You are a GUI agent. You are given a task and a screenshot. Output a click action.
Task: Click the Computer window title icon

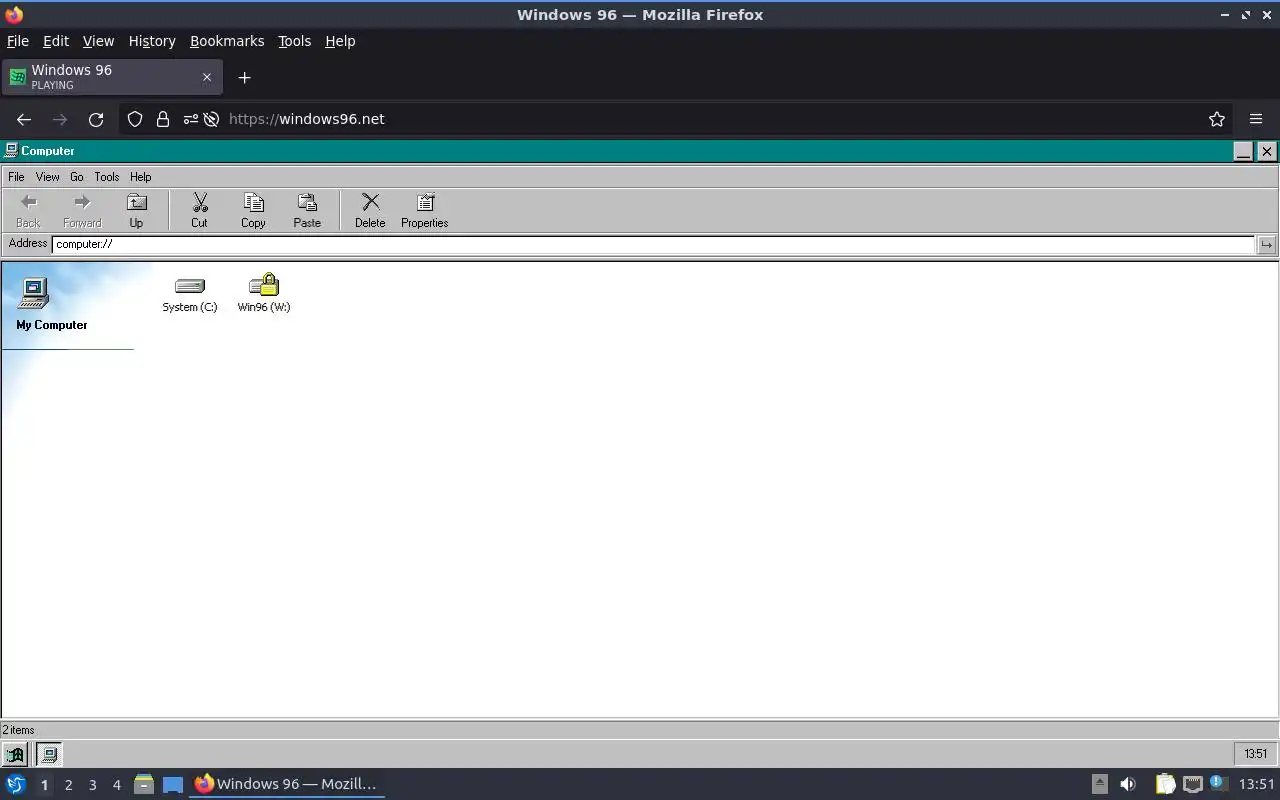(11, 151)
